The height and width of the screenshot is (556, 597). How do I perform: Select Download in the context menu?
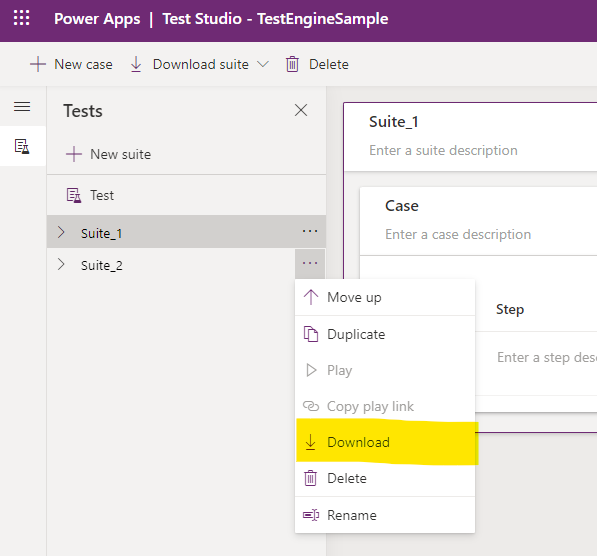click(385, 442)
